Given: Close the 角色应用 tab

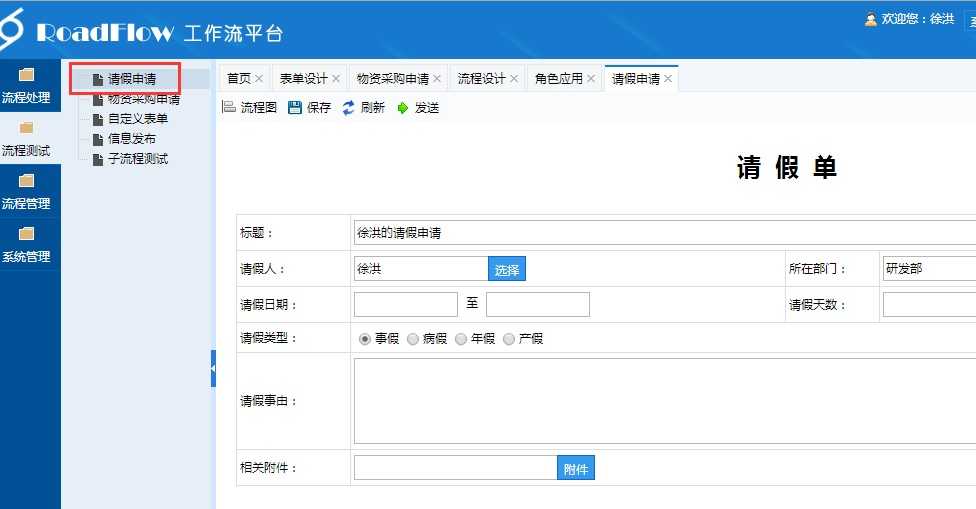Looking at the screenshot, I should coord(591,78).
